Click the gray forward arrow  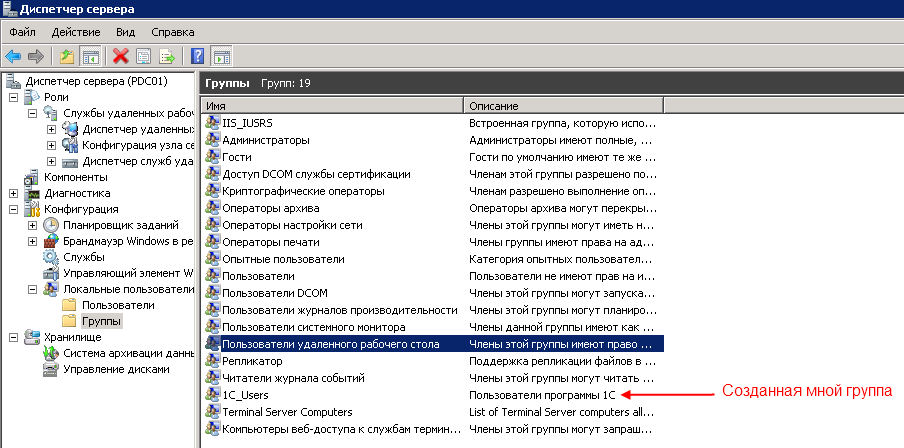coord(36,56)
